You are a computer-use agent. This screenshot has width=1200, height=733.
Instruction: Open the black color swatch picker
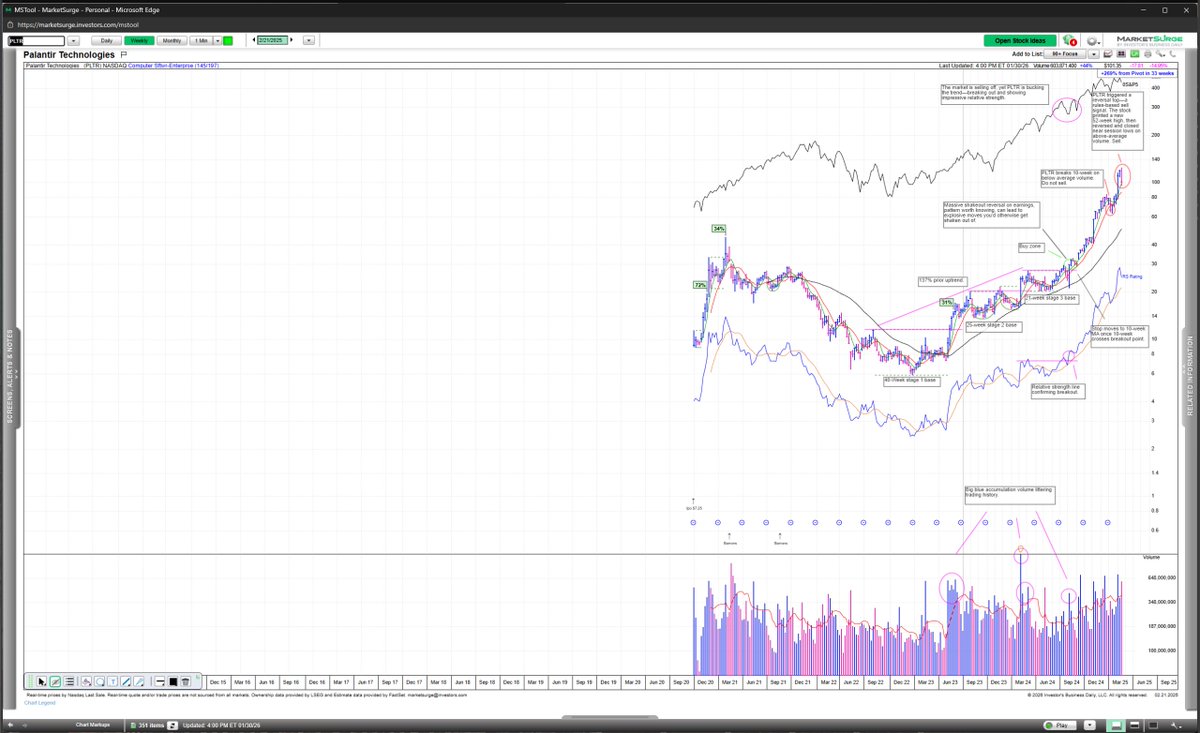click(x=172, y=681)
